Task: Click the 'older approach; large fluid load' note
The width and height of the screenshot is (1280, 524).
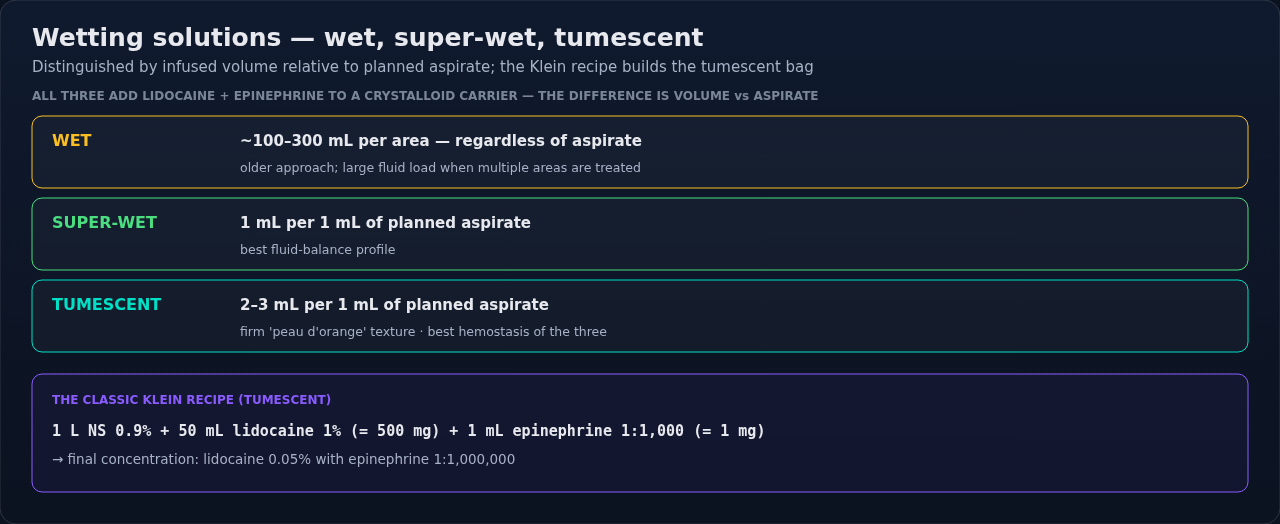Action: (x=440, y=168)
